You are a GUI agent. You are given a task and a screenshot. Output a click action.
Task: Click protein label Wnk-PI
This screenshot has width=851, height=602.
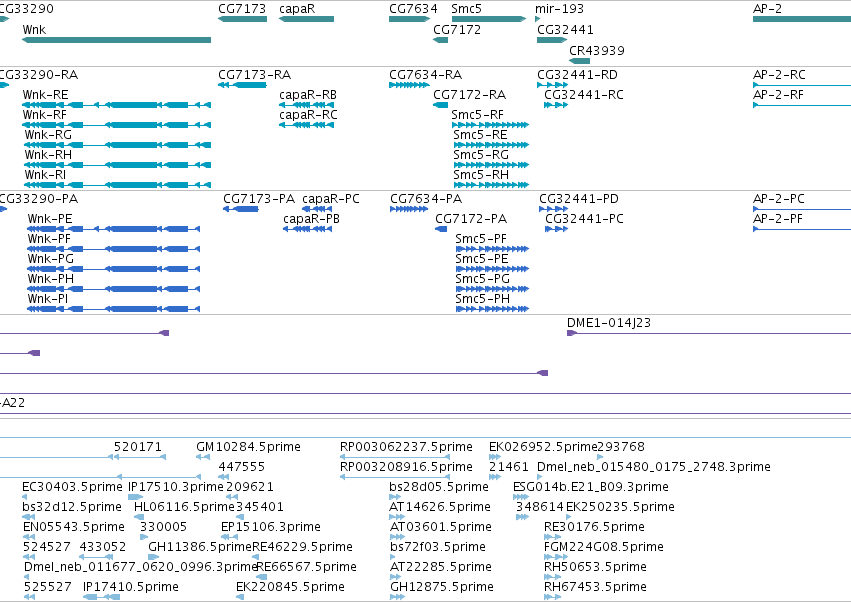pyautogui.click(x=48, y=299)
